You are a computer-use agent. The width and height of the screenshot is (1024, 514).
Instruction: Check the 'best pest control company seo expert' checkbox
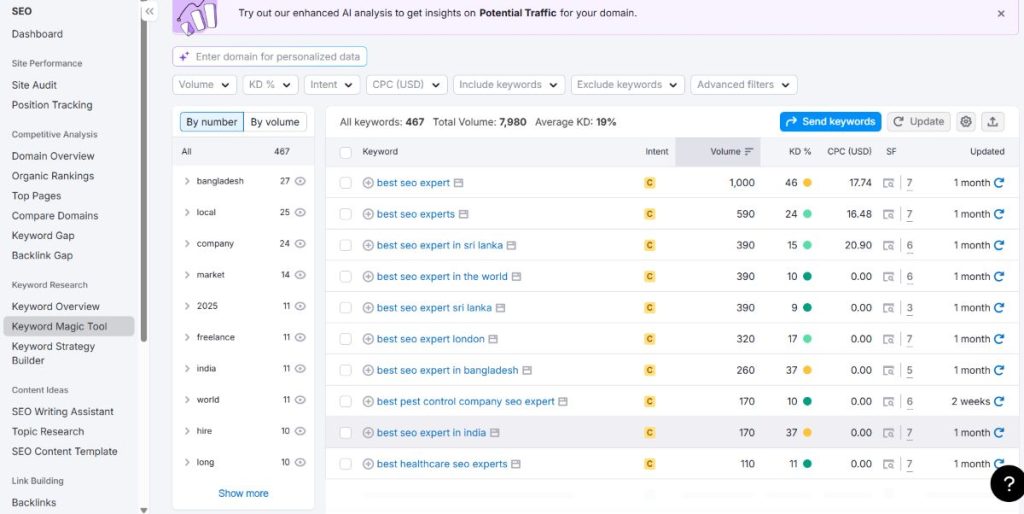(x=345, y=402)
